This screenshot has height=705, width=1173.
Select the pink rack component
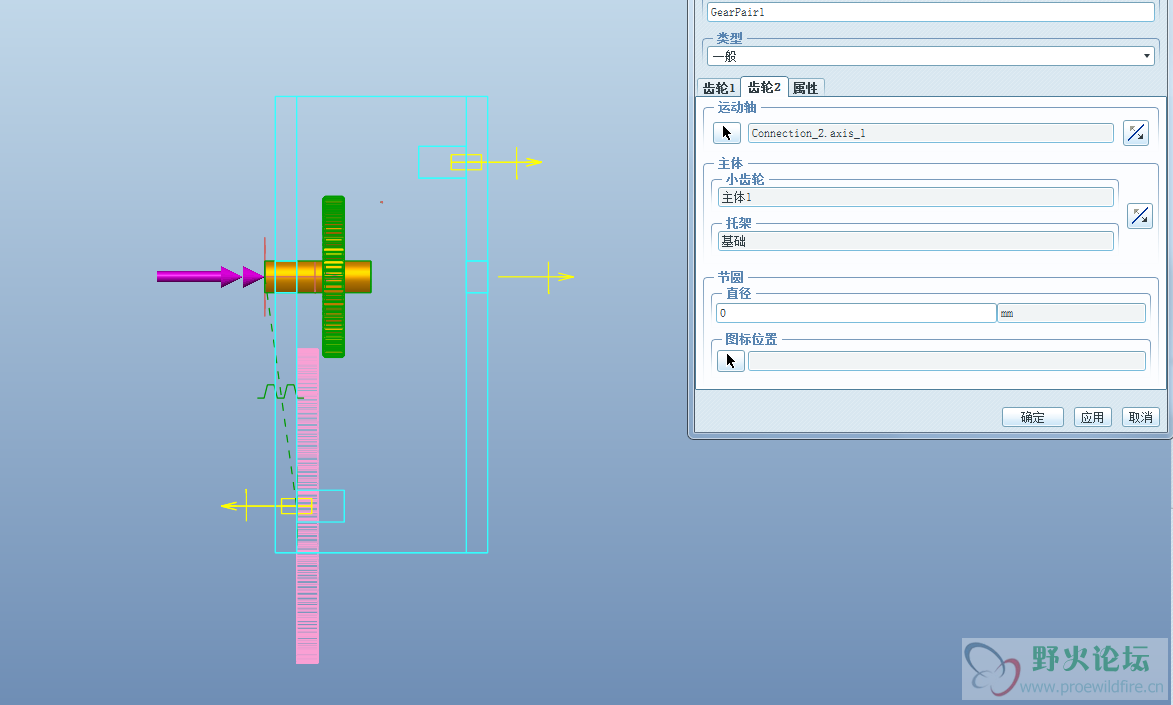pos(307,600)
